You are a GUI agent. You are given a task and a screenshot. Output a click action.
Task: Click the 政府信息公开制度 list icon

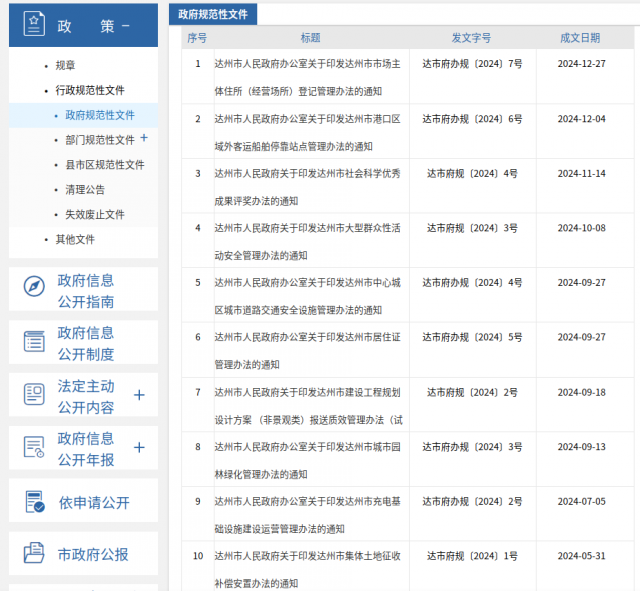[34, 342]
